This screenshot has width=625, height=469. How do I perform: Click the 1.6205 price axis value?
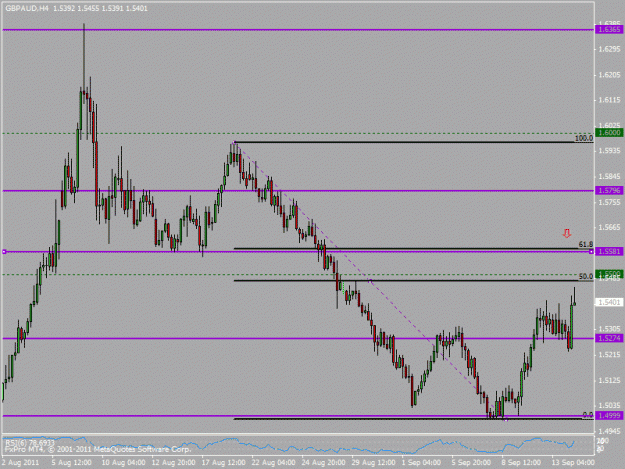[x=609, y=75]
